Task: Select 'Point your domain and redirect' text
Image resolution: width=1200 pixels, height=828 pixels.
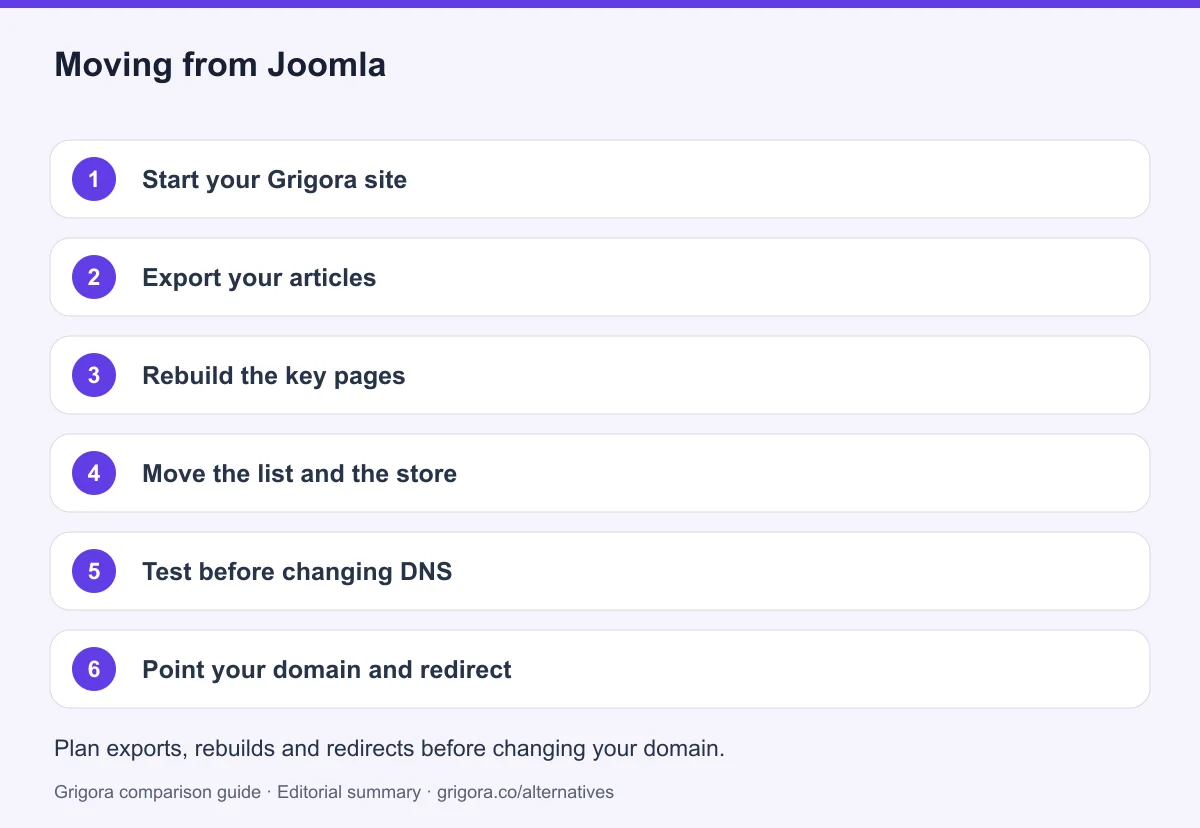Action: (x=327, y=670)
